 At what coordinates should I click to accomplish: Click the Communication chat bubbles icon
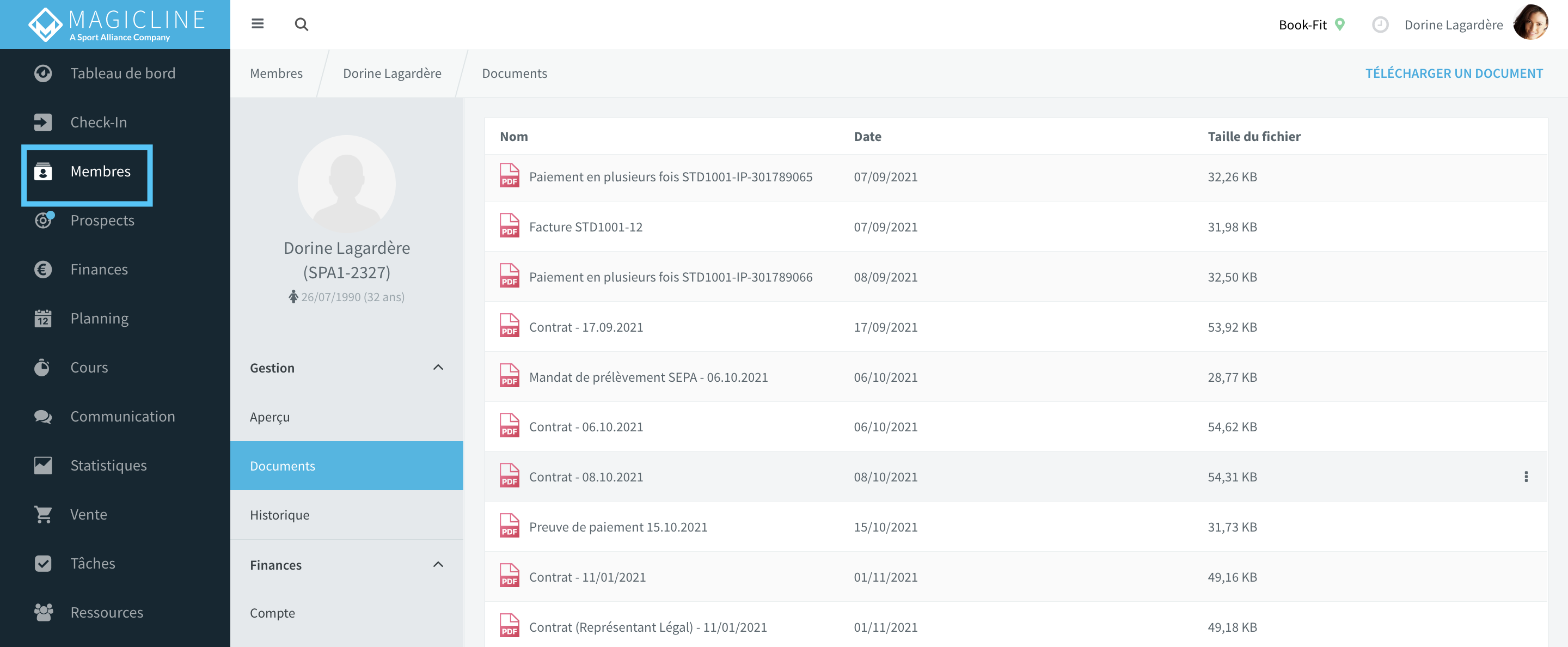point(42,416)
